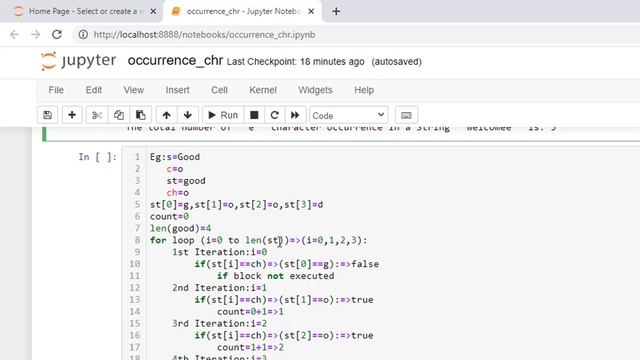This screenshot has height=360, width=640.
Task: Open the Insert menu
Action: pyautogui.click(x=177, y=90)
